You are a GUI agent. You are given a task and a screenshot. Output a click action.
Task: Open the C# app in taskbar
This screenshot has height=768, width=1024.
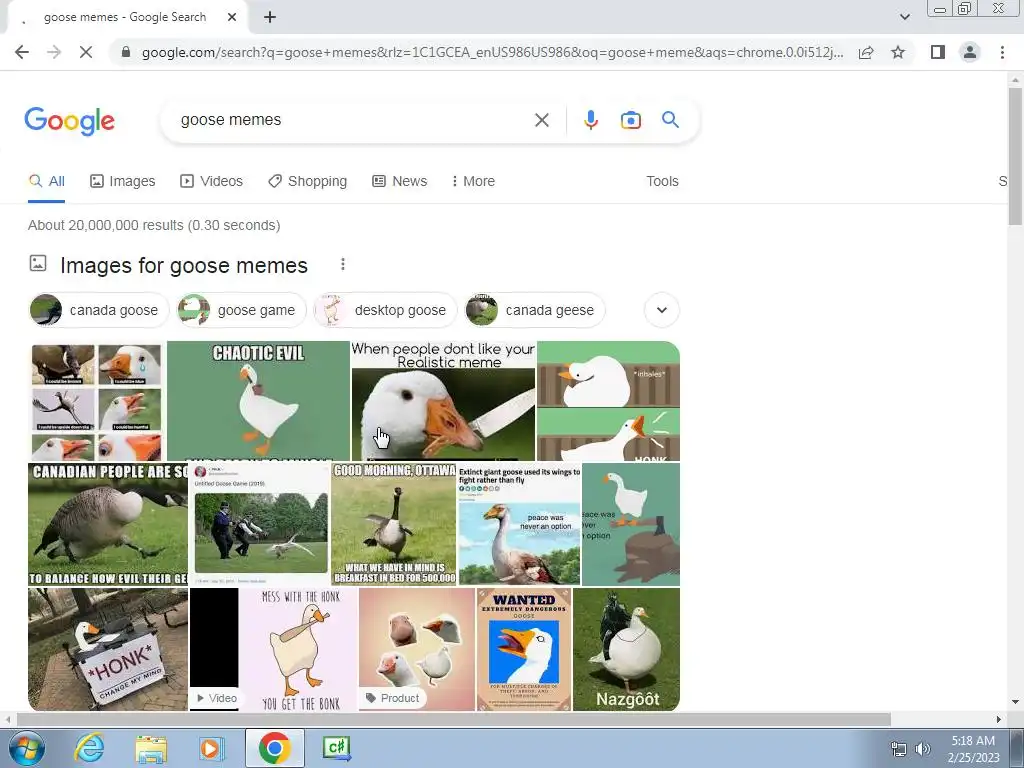[337, 748]
